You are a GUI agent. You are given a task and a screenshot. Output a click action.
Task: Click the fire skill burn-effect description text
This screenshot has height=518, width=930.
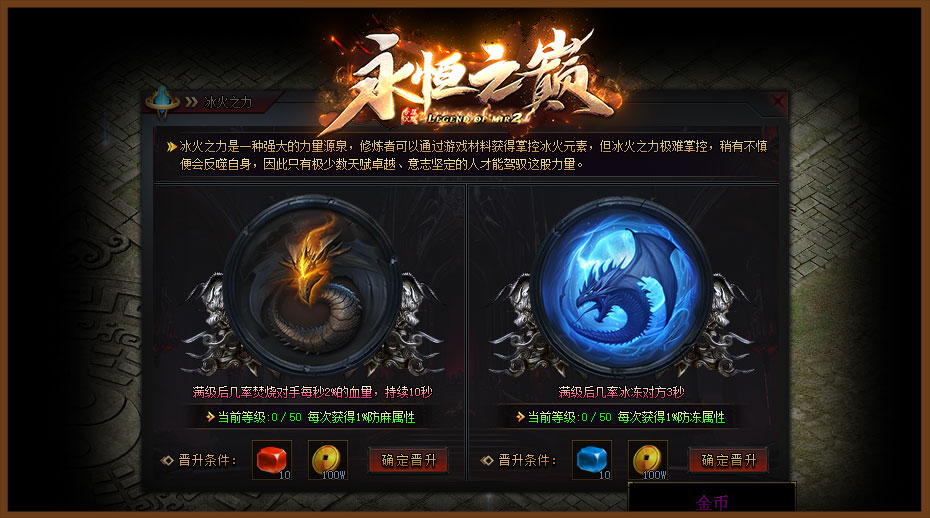[313, 392]
